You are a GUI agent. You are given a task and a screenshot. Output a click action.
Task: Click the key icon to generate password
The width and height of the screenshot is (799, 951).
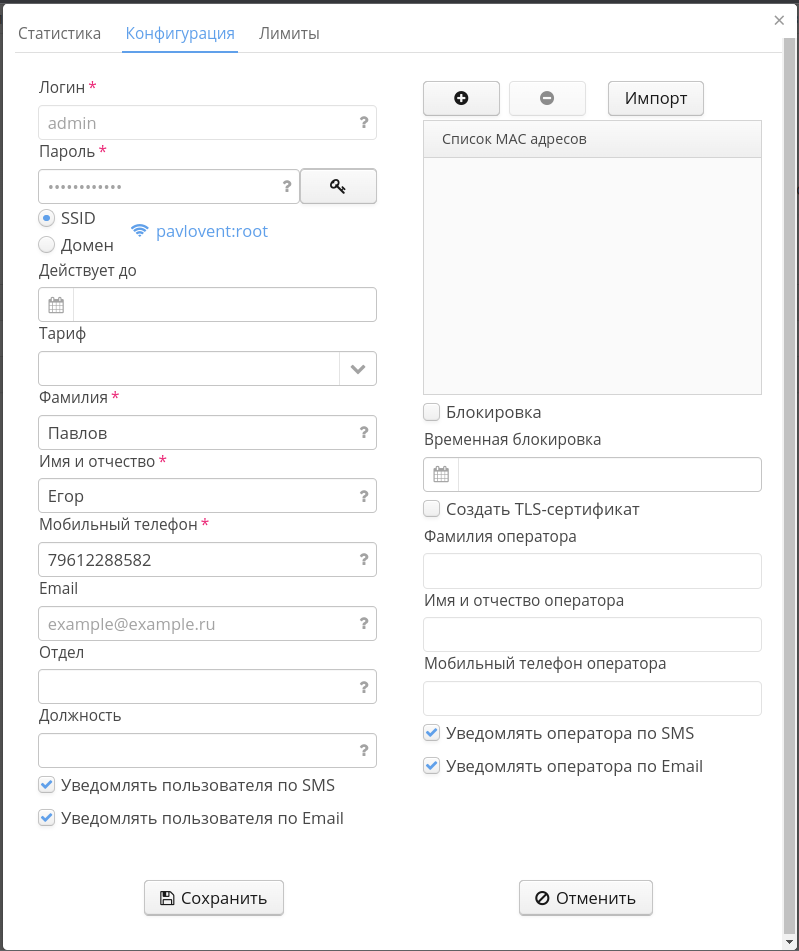point(338,186)
